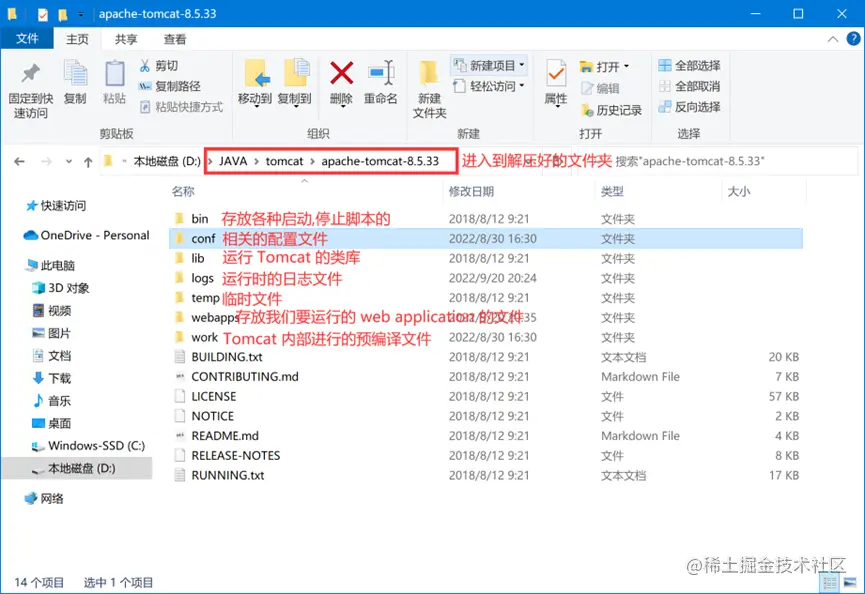
Task: Click the red Delete X icon
Action: tap(341, 73)
